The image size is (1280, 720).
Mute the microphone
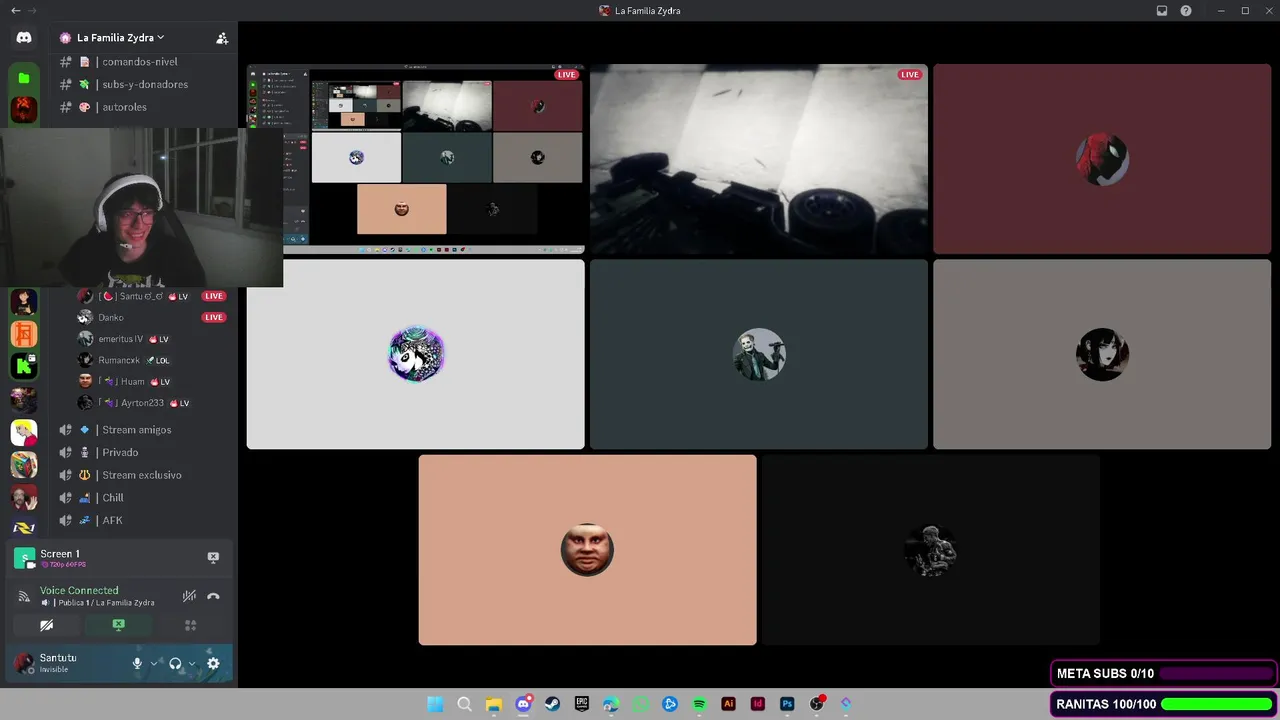point(138,663)
